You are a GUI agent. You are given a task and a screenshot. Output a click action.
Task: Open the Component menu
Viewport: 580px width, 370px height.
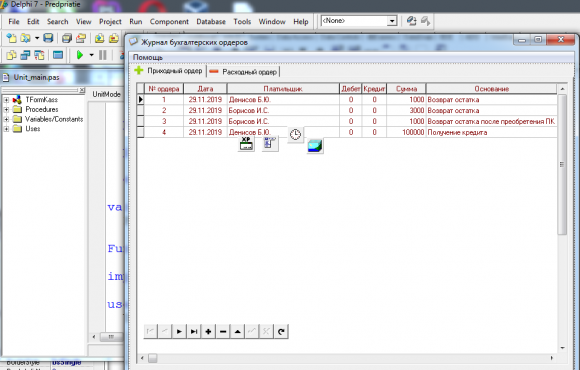[169, 21]
